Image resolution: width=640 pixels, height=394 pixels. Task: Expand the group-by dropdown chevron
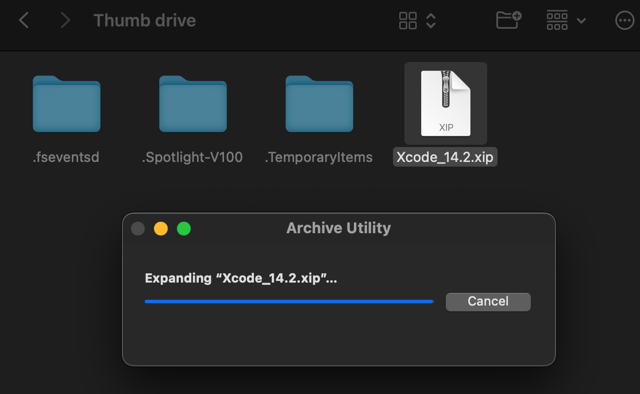(581, 20)
